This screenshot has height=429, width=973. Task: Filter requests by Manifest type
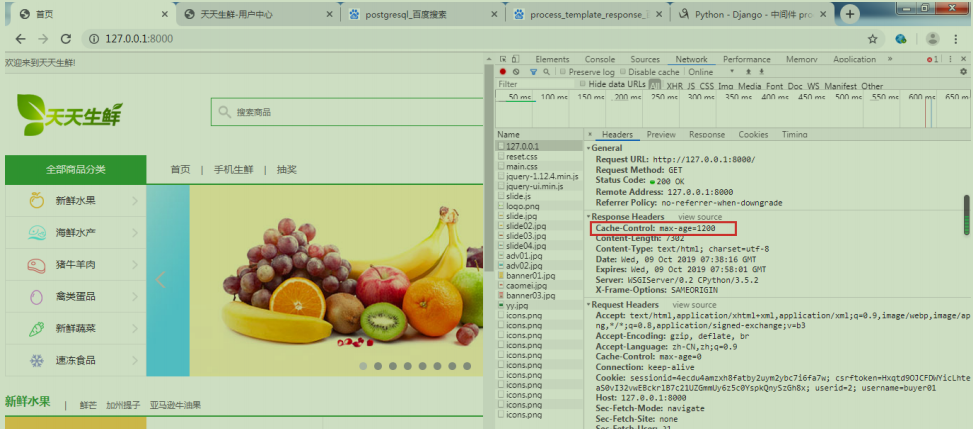[840, 86]
